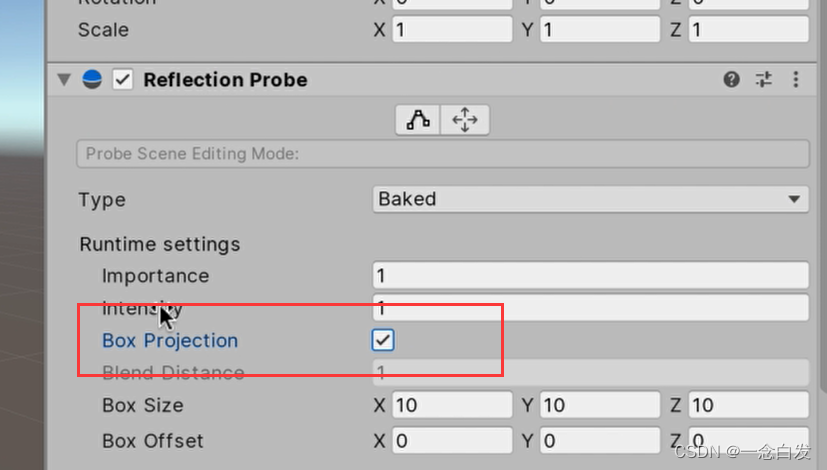
Task: Open the Reflection Probe preset selector
Action: coord(764,80)
